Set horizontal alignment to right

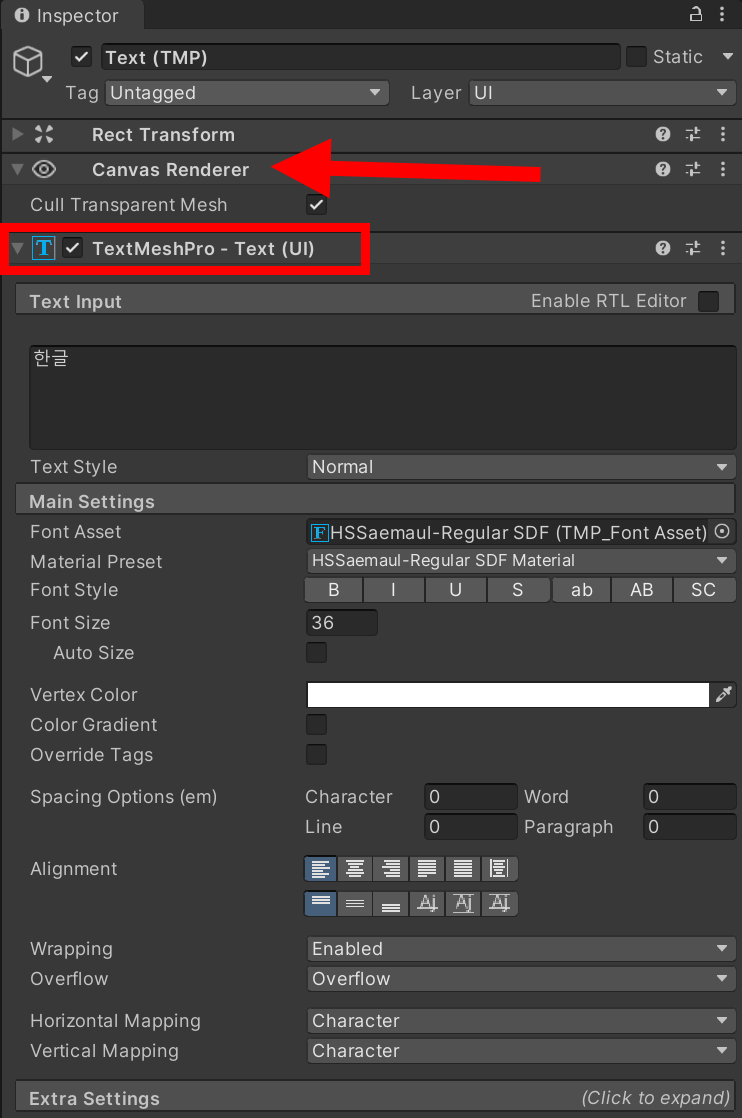(x=391, y=868)
